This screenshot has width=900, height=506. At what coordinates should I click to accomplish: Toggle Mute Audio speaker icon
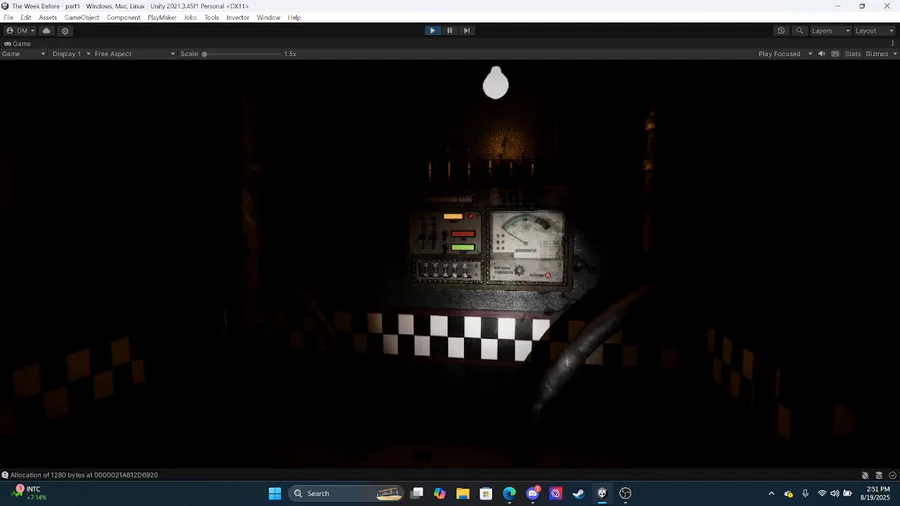[821, 54]
